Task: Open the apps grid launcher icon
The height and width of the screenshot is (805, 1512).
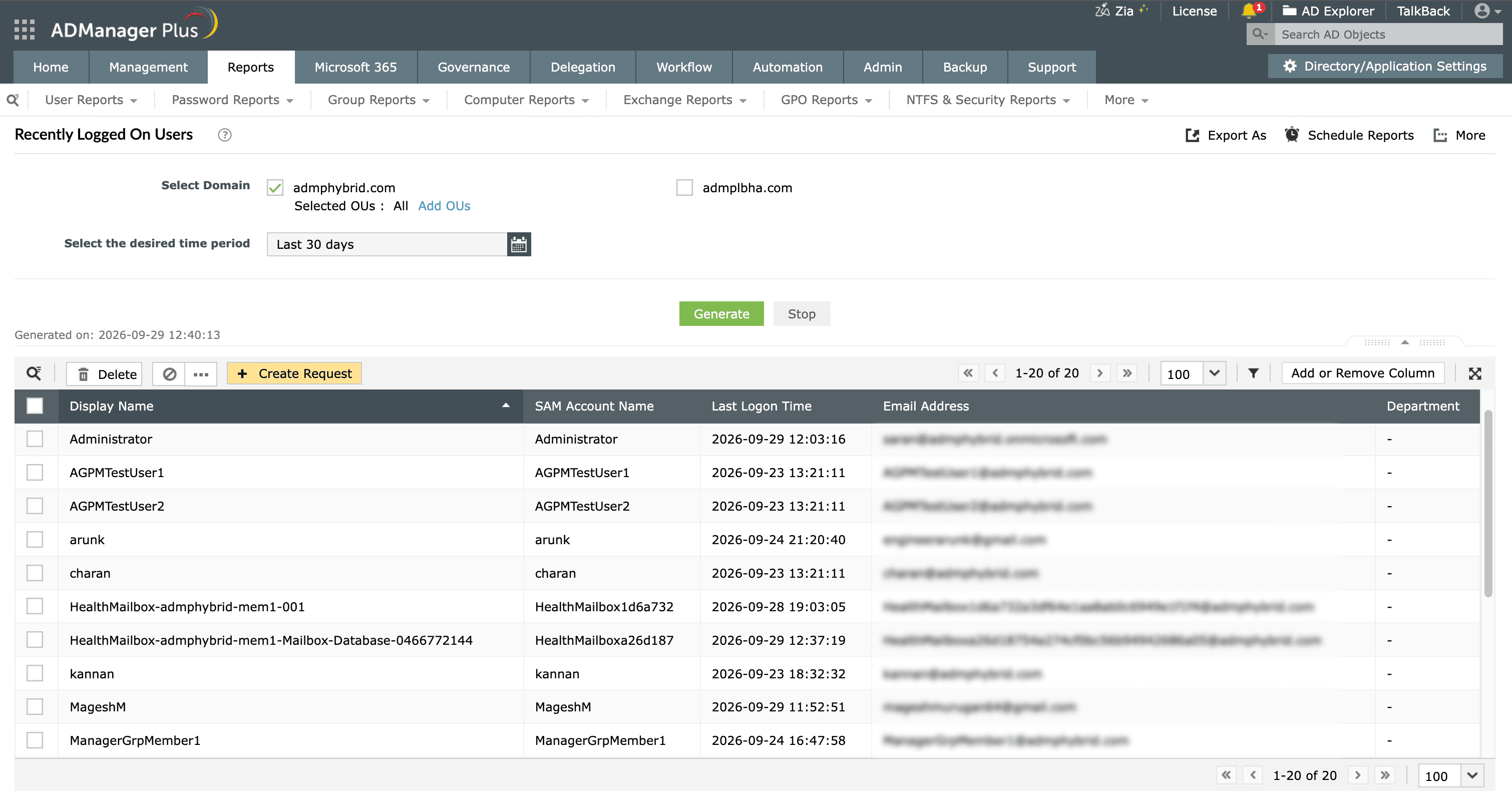Action: pos(24,30)
